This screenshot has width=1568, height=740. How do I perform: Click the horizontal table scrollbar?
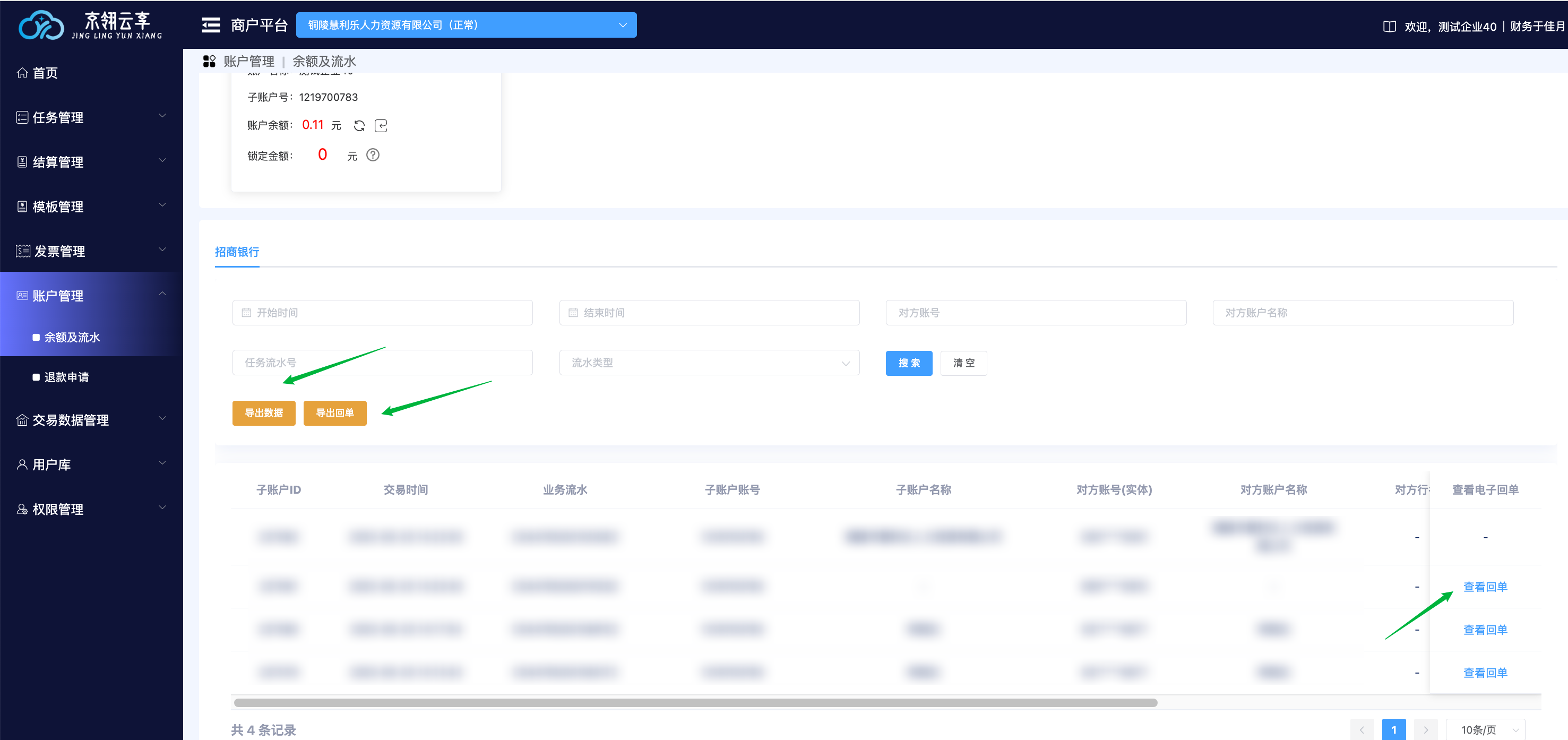pyautogui.click(x=695, y=703)
